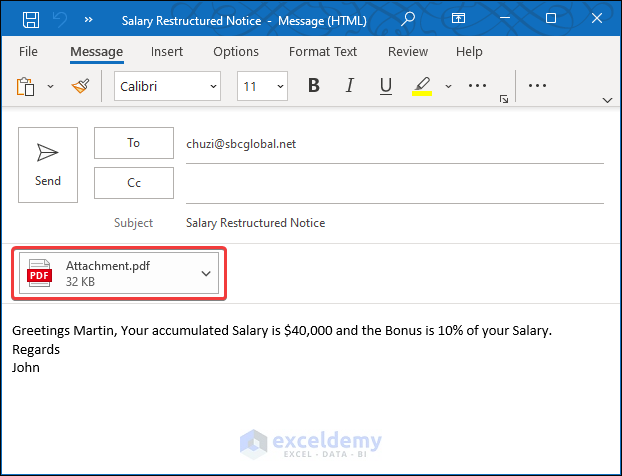Open the Paste options dropdown arrow
Viewport: 622px width, 476px height.
click(50, 86)
